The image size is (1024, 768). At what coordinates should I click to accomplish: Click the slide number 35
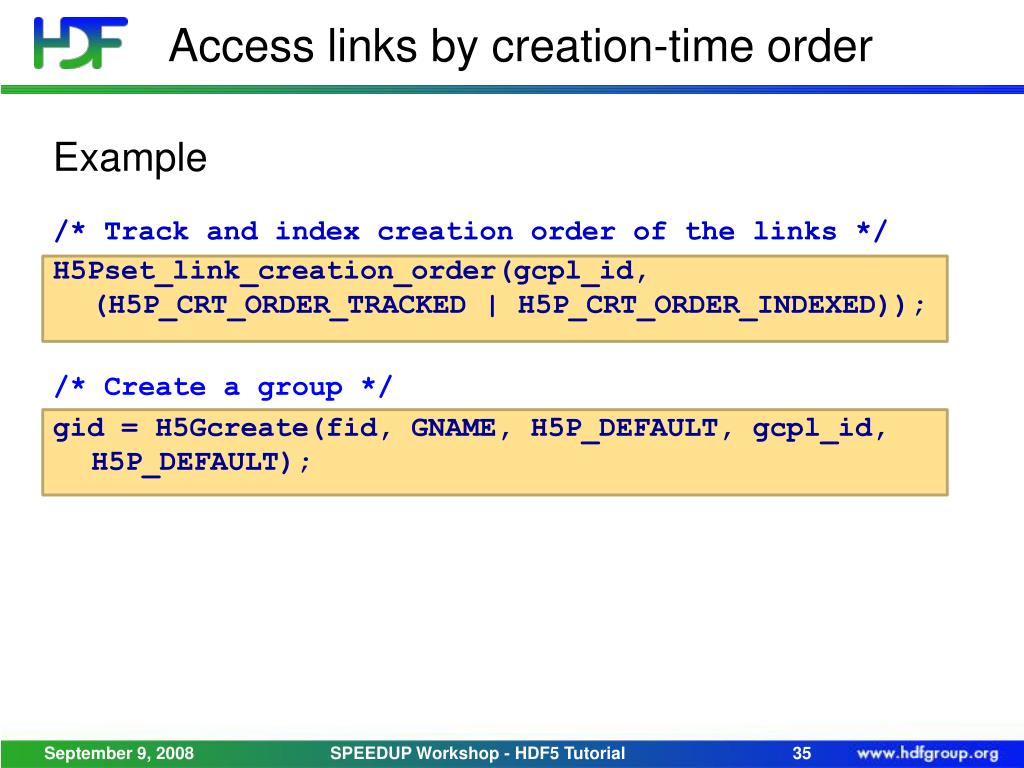coord(801,753)
